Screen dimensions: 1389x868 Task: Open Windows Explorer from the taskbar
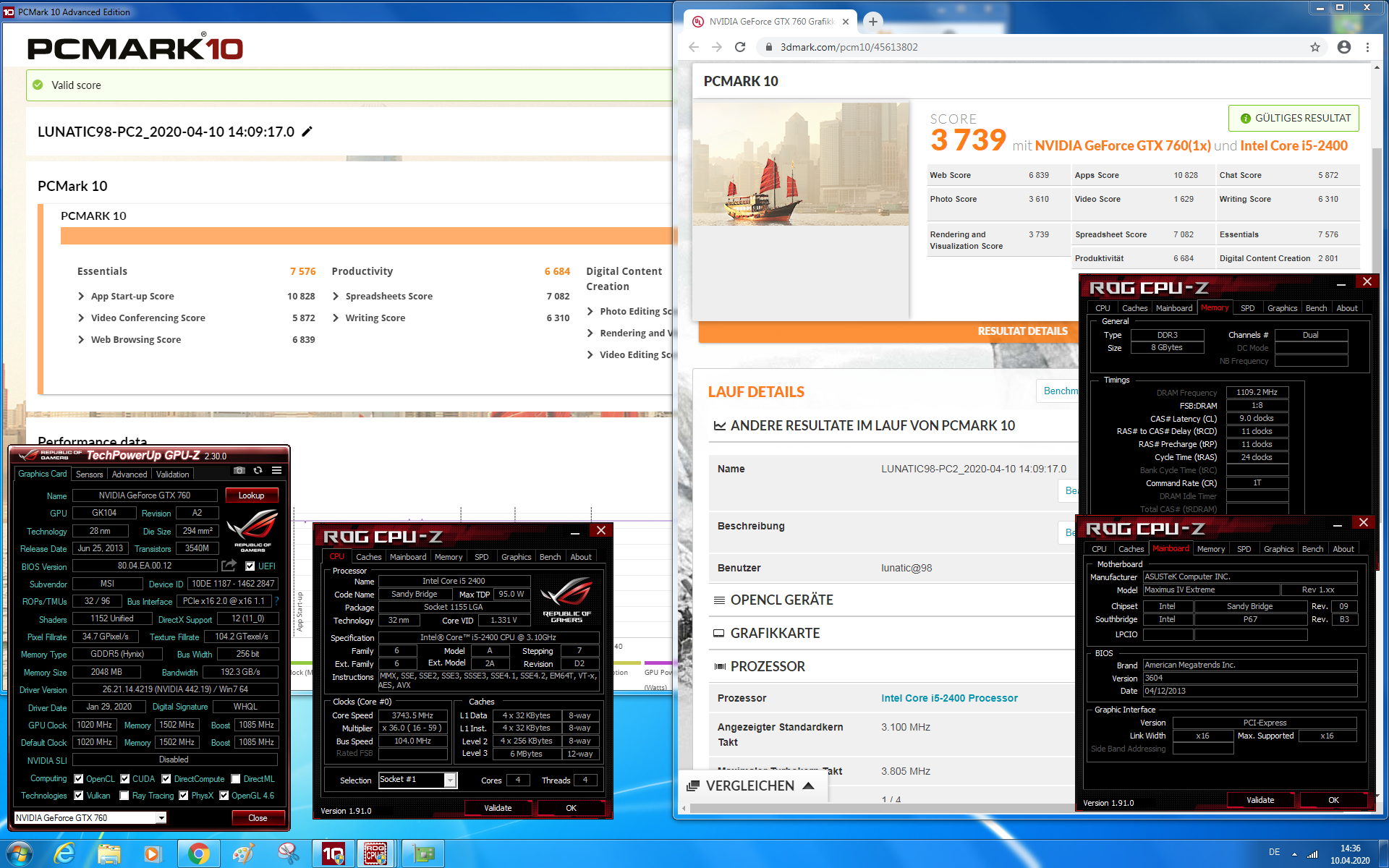click(x=109, y=854)
